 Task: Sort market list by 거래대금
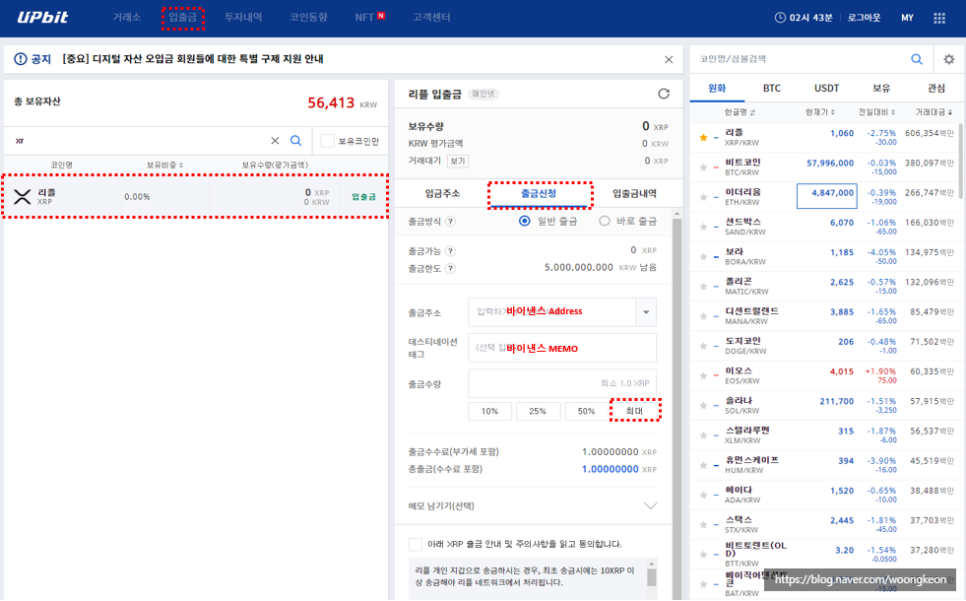point(933,112)
